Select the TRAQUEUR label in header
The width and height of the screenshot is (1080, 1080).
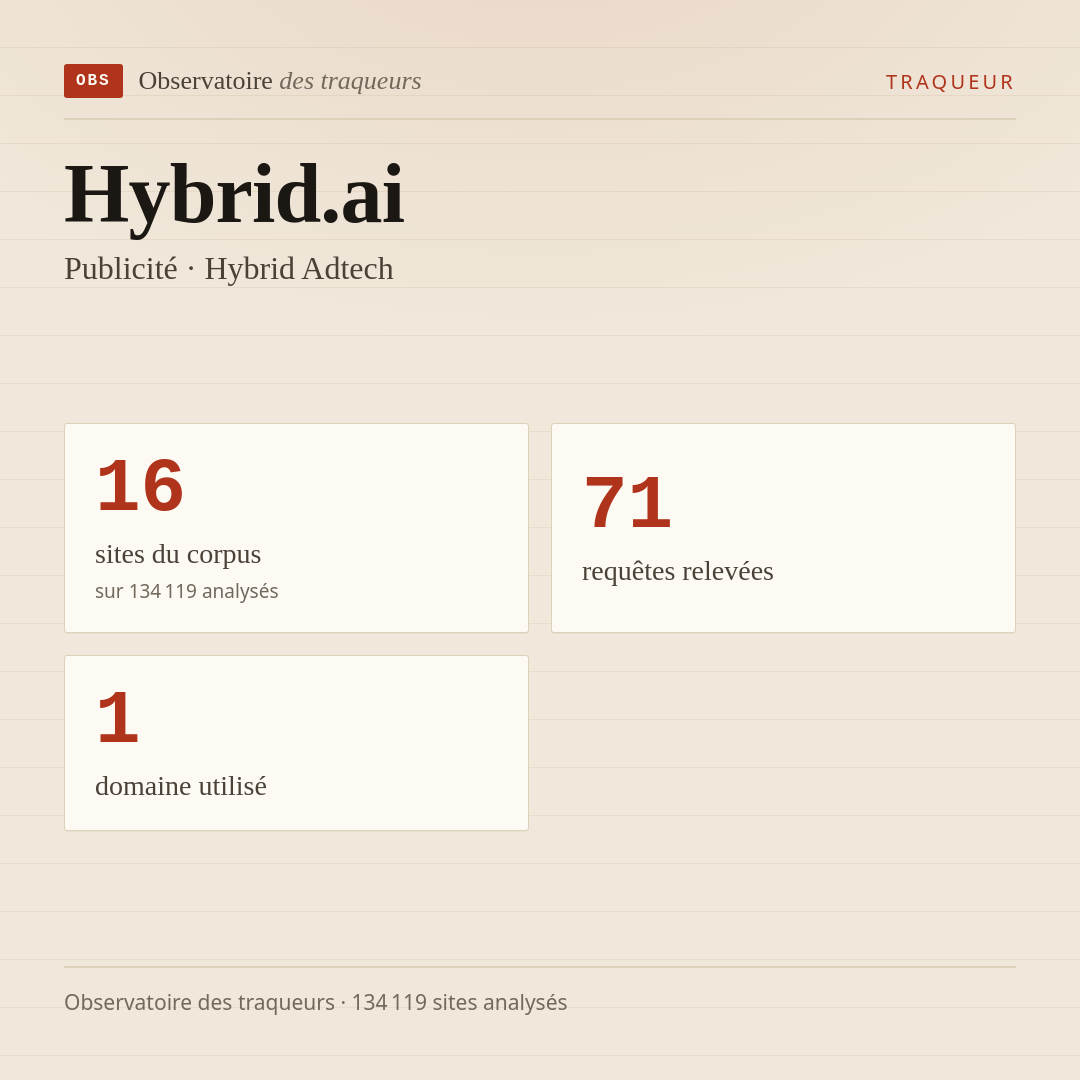point(950,82)
